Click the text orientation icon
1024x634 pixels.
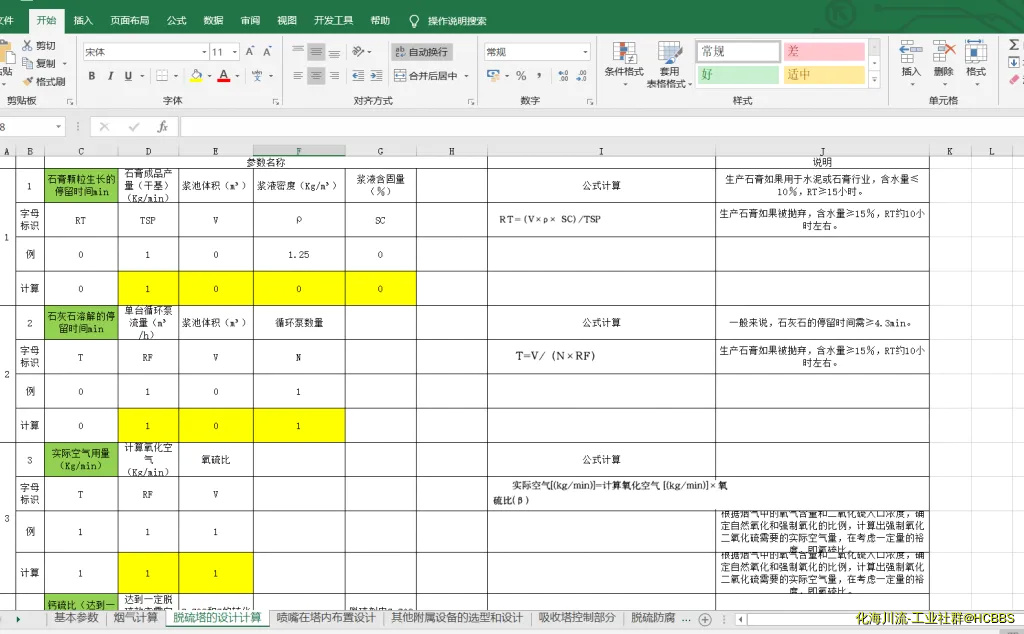pyautogui.click(x=359, y=52)
